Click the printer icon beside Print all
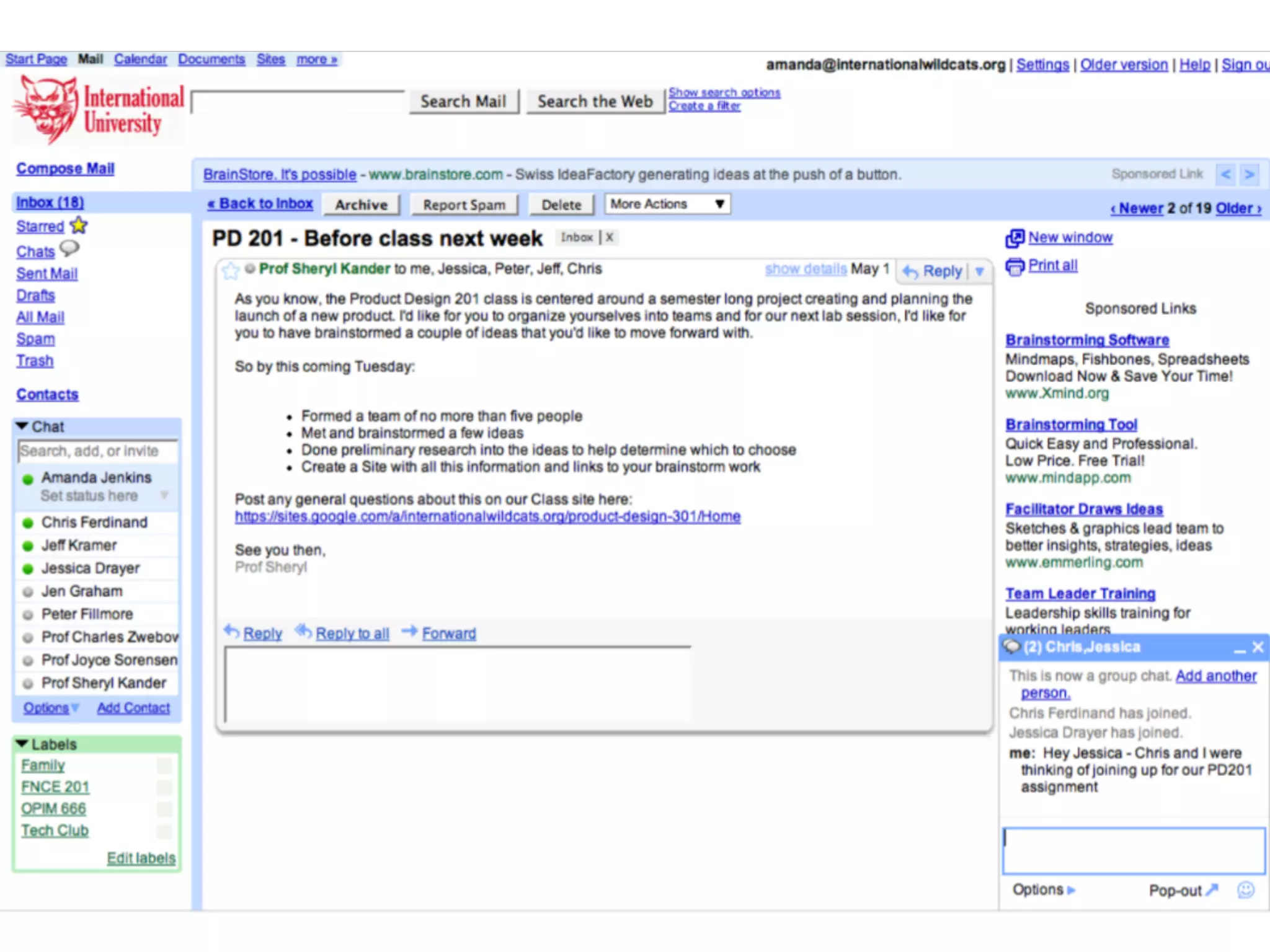 [1015, 266]
